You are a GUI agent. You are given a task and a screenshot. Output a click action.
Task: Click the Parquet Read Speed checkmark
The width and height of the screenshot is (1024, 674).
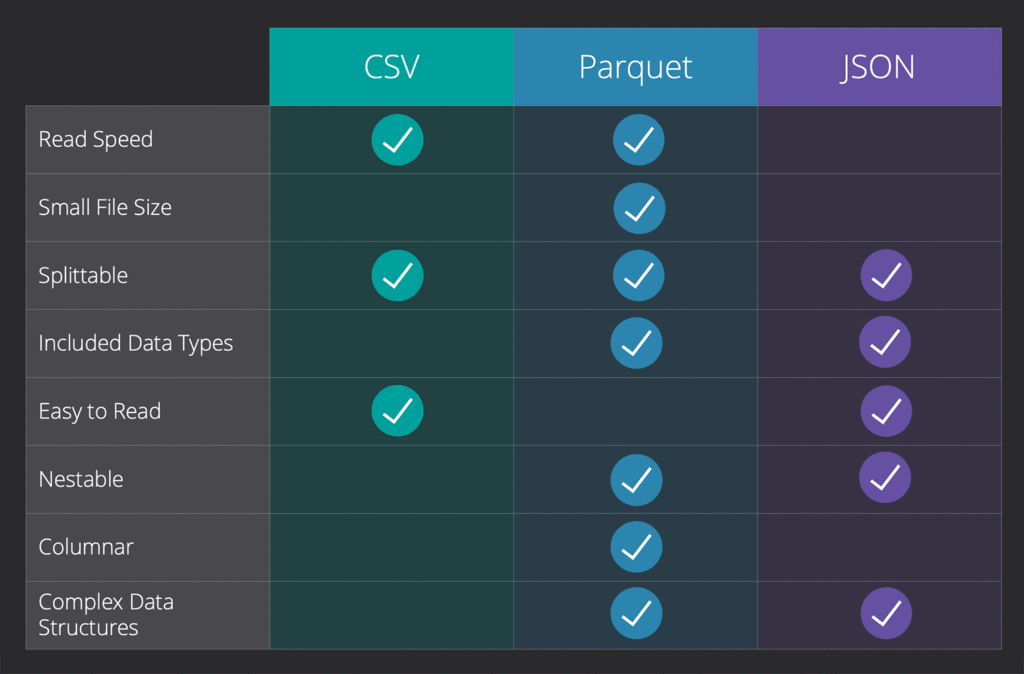[x=639, y=140]
